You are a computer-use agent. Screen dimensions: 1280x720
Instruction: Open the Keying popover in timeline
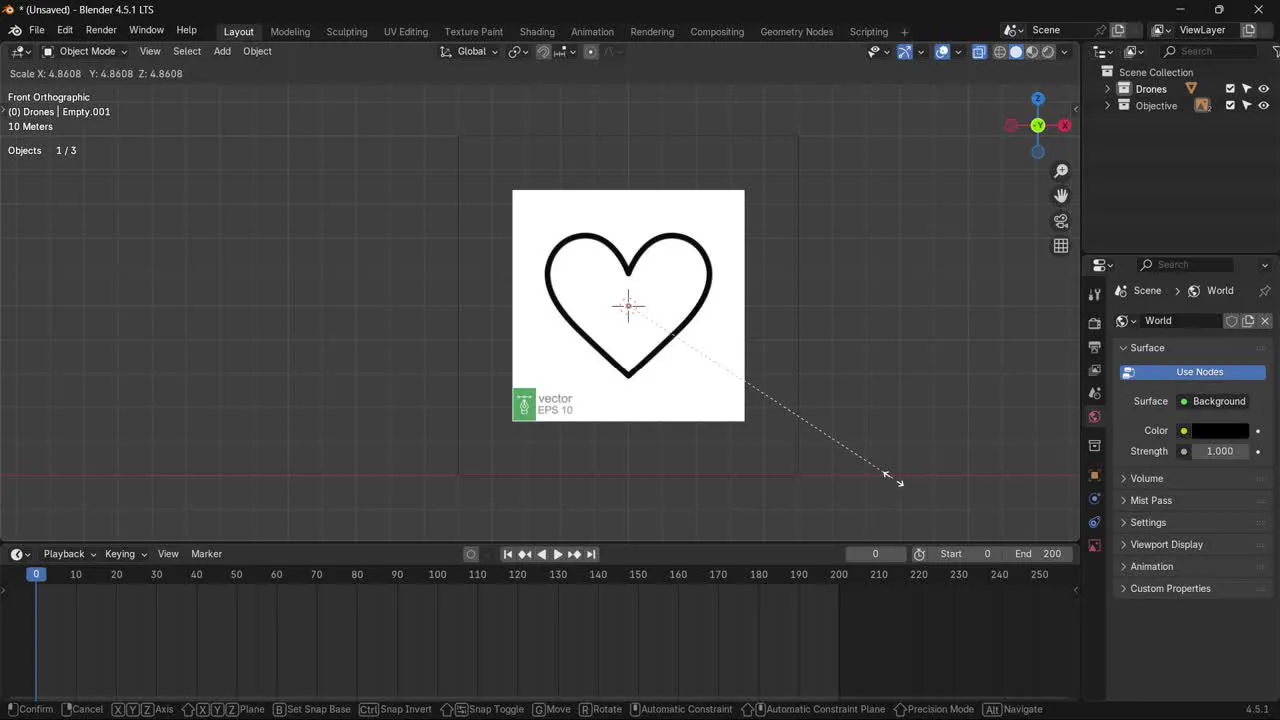(125, 554)
